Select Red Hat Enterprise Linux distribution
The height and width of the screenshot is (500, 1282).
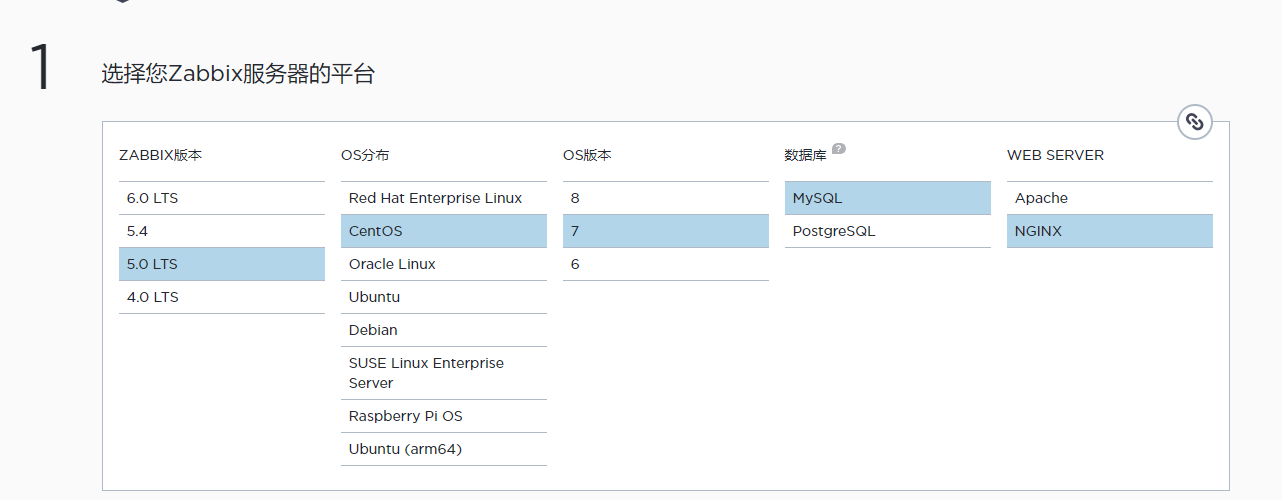[444, 198]
